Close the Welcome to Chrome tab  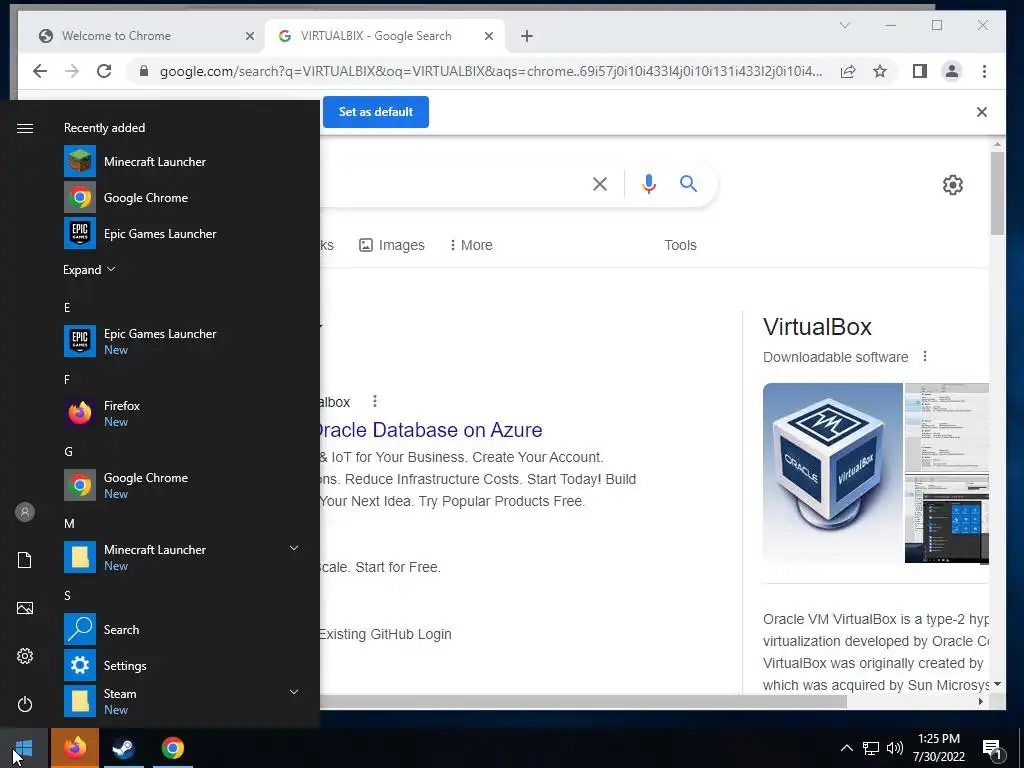tap(249, 37)
